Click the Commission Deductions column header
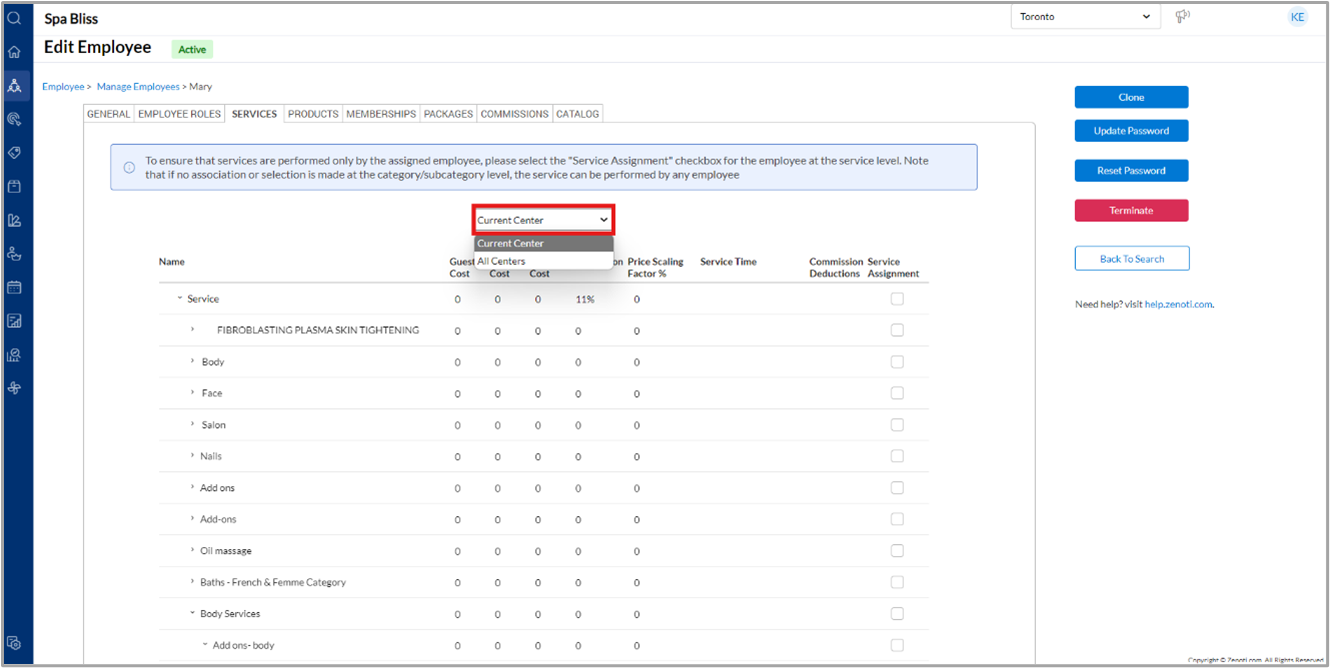1330x668 pixels. point(835,267)
